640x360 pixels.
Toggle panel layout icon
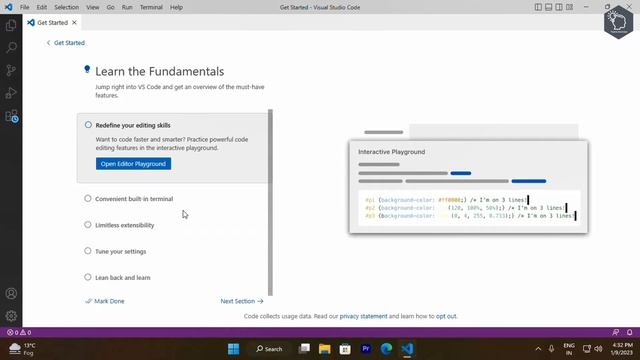(549, 7)
